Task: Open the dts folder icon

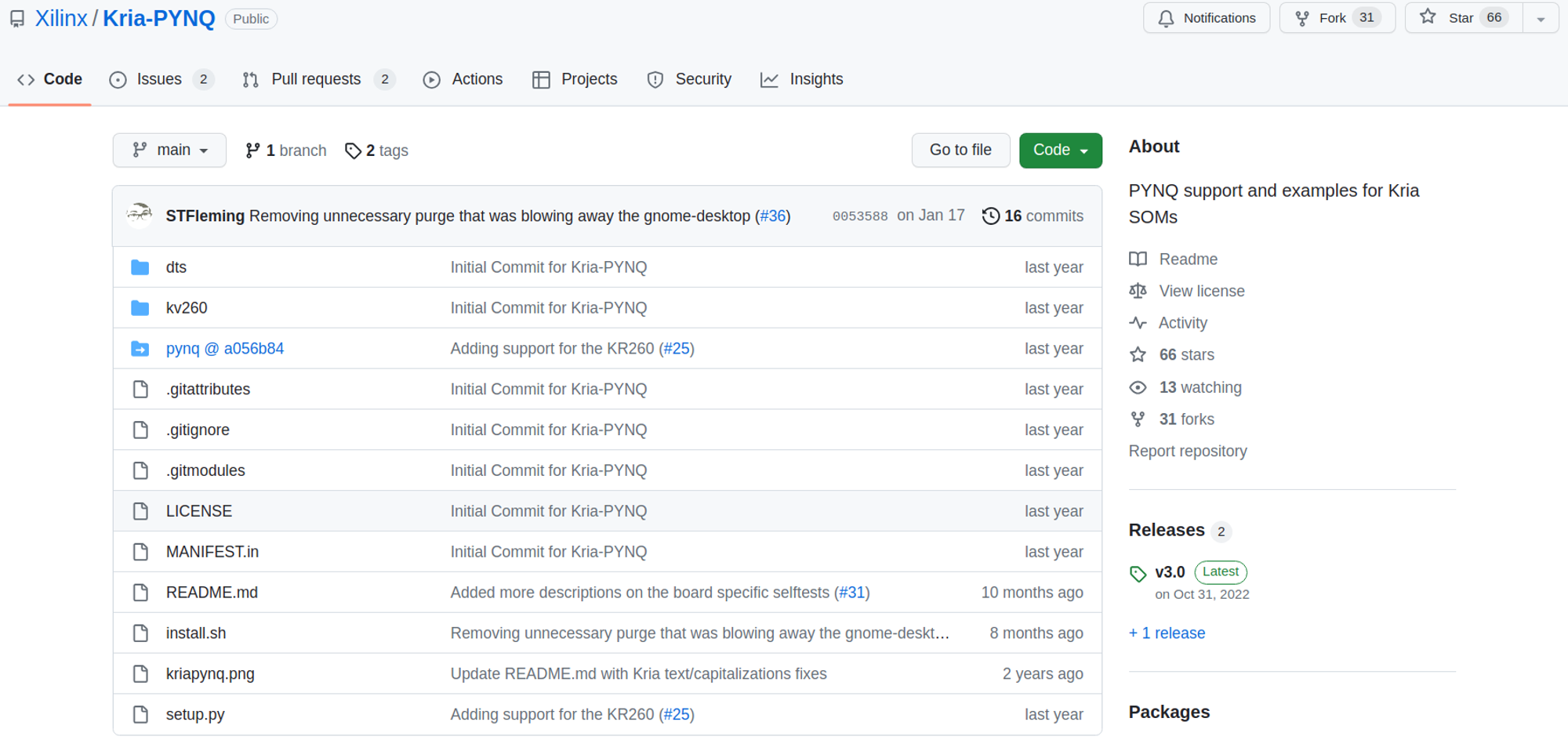Action: point(140,267)
